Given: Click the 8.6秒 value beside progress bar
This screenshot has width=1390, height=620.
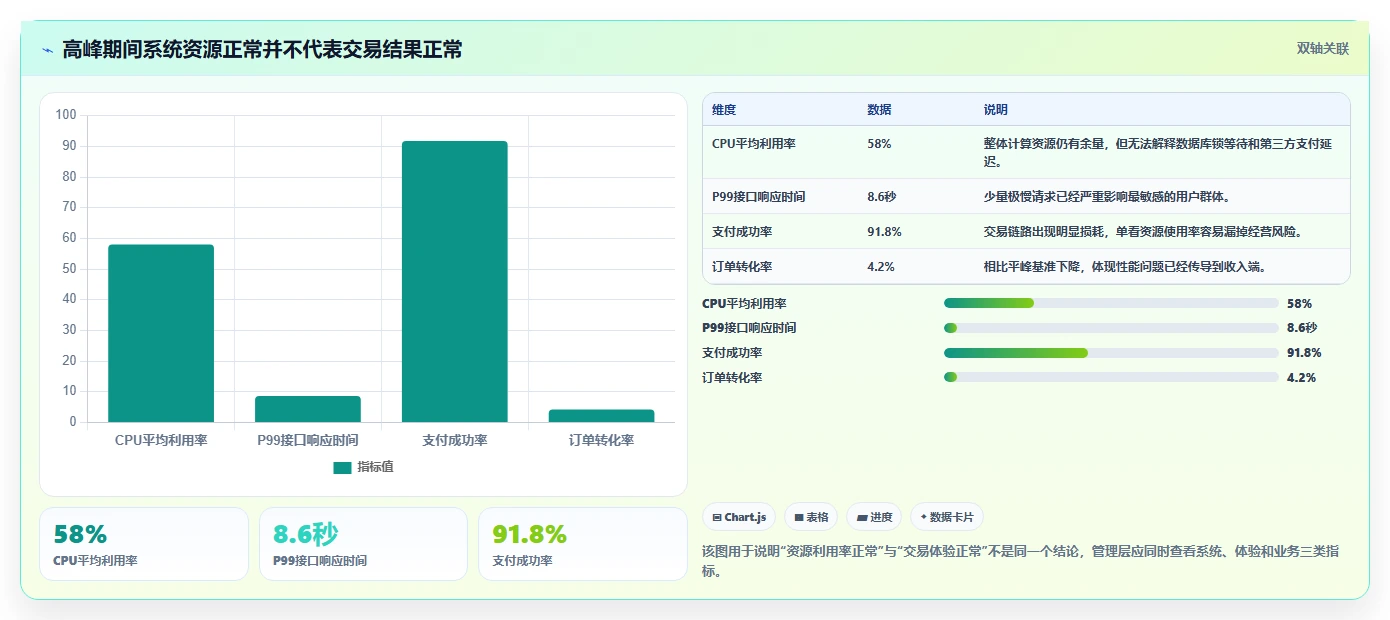Looking at the screenshot, I should [x=1302, y=328].
